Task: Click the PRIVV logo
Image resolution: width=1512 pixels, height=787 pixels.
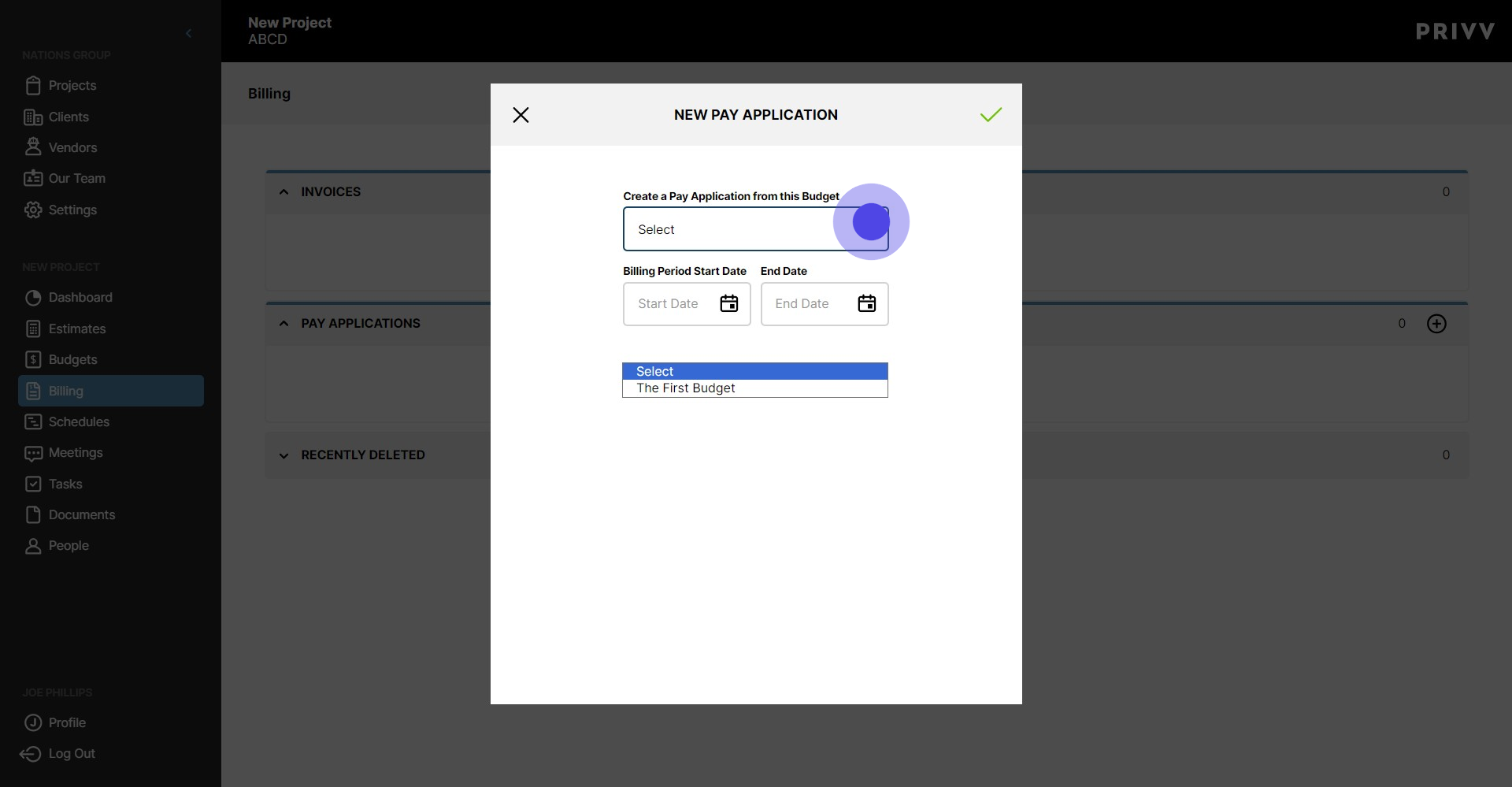Action: (1455, 32)
